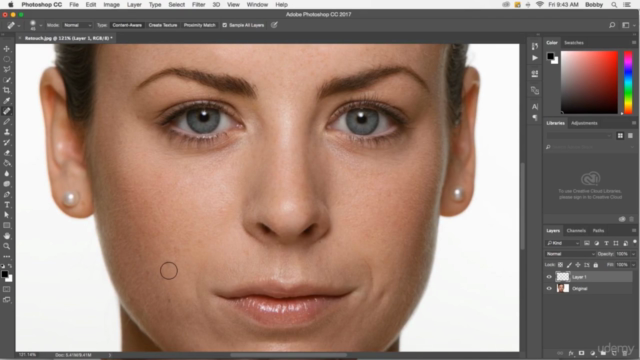Toggle Quick Mask mode
The image size is (640, 360).
click(x=7, y=289)
